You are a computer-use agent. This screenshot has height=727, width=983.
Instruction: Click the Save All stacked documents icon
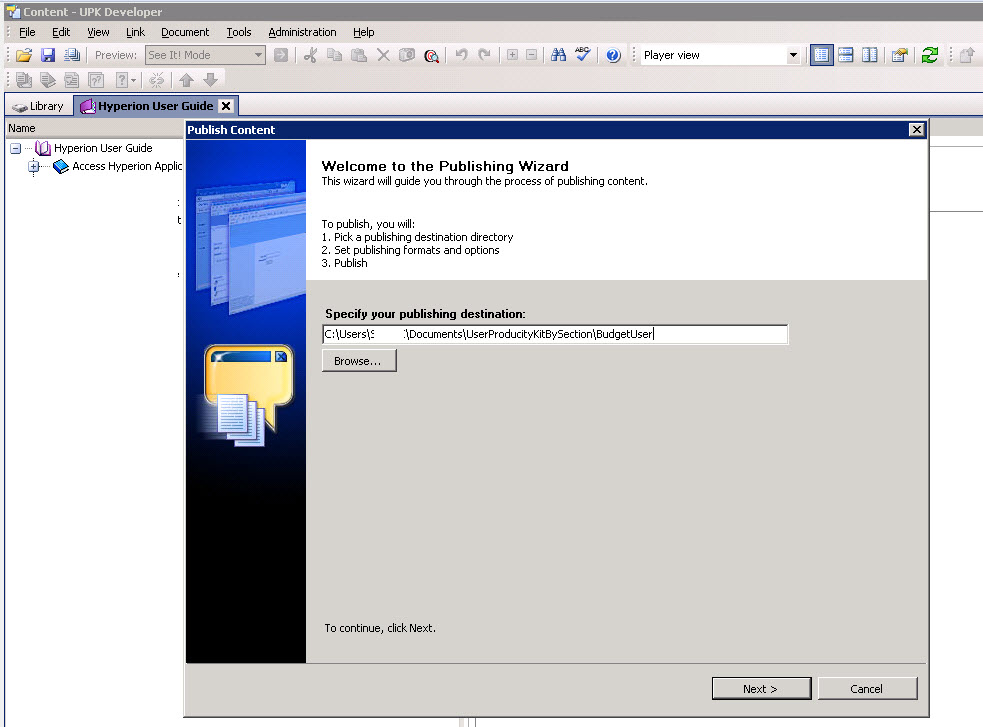[x=72, y=55]
